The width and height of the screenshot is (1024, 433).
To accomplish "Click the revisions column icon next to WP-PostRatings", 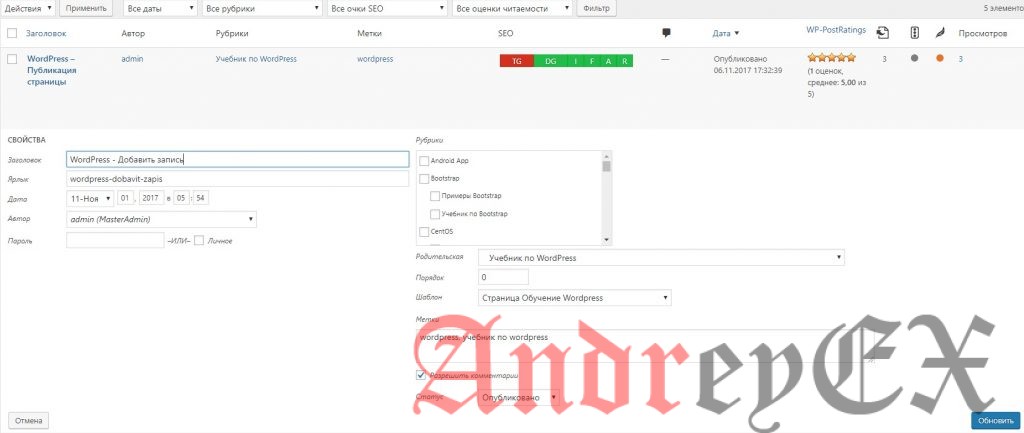I will point(884,33).
